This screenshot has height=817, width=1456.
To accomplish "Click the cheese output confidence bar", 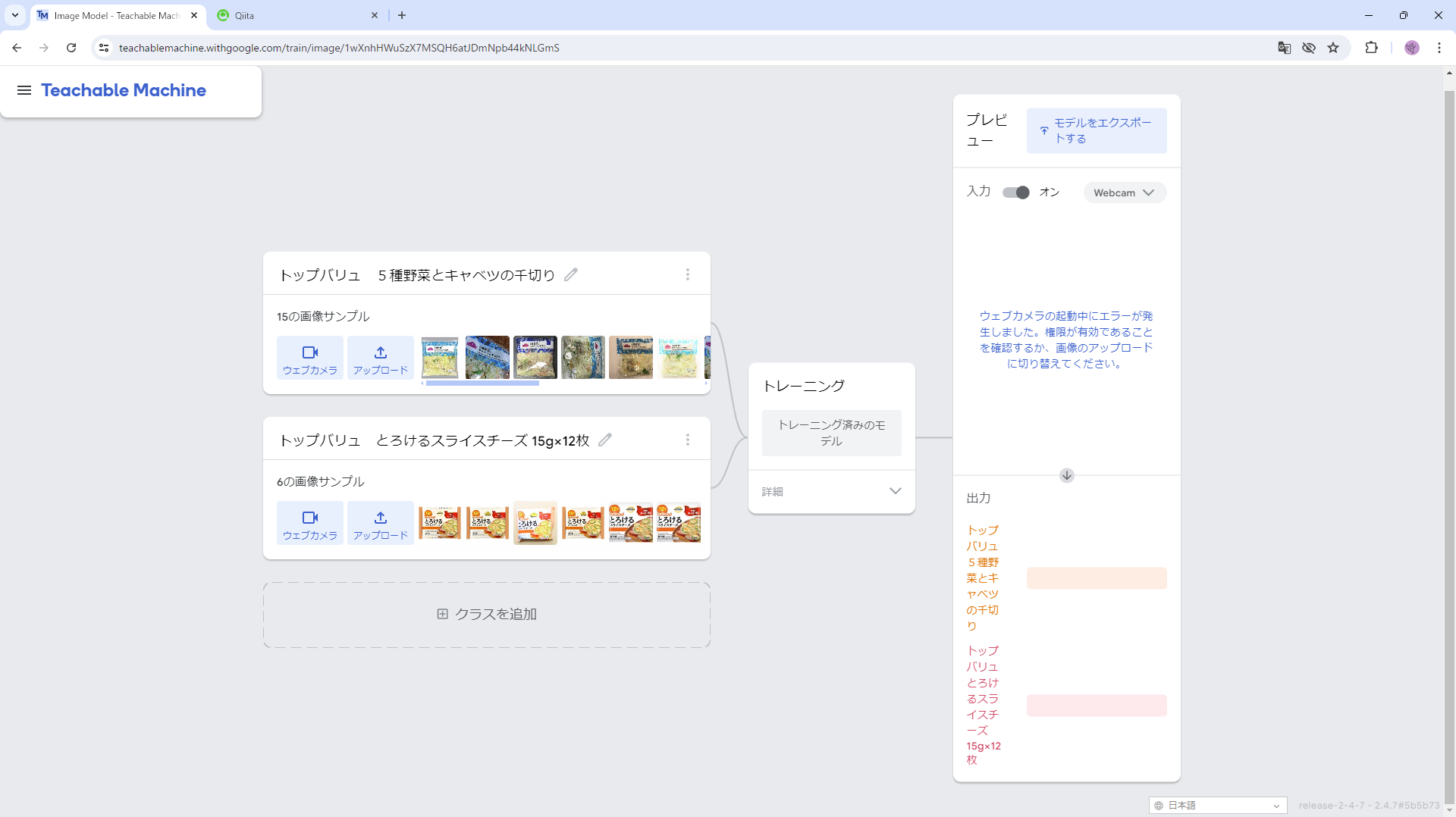I will click(1096, 705).
